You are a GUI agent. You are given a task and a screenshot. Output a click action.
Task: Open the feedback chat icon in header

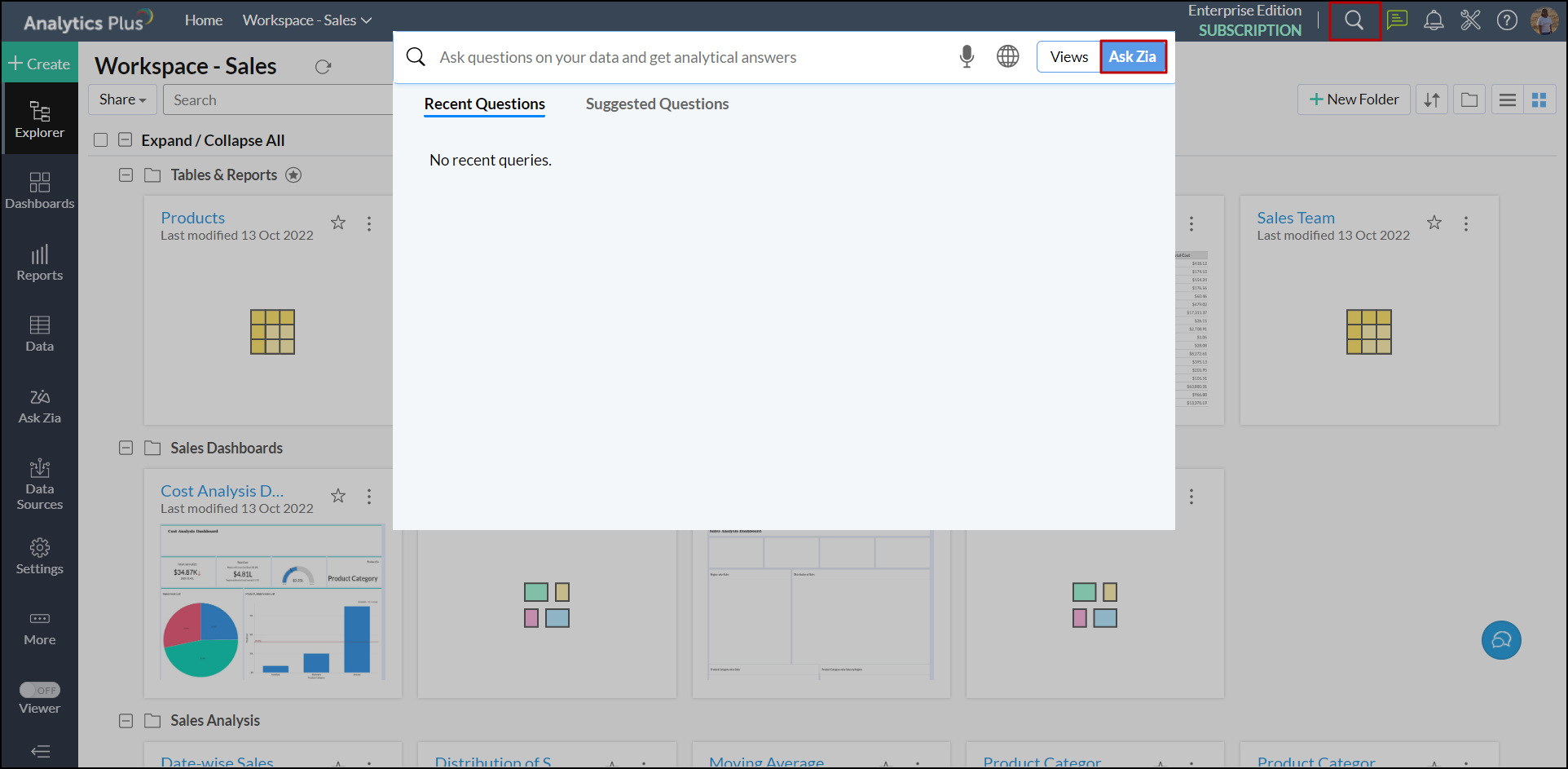pos(1398,20)
